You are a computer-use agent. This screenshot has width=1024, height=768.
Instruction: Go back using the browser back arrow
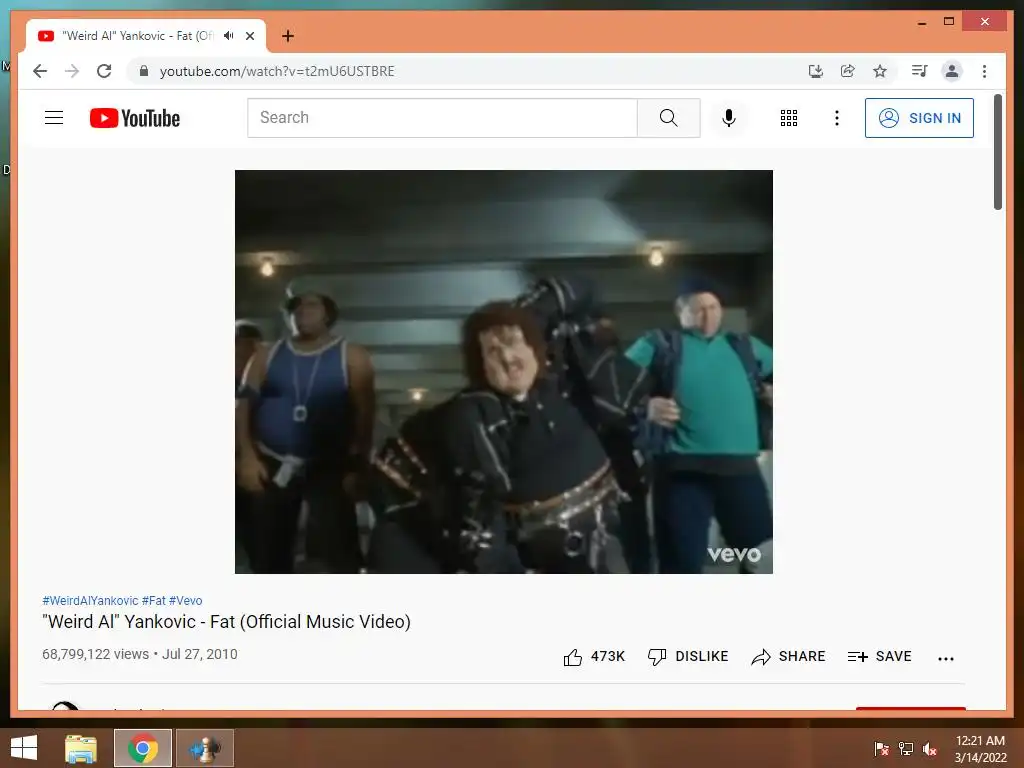pyautogui.click(x=40, y=71)
